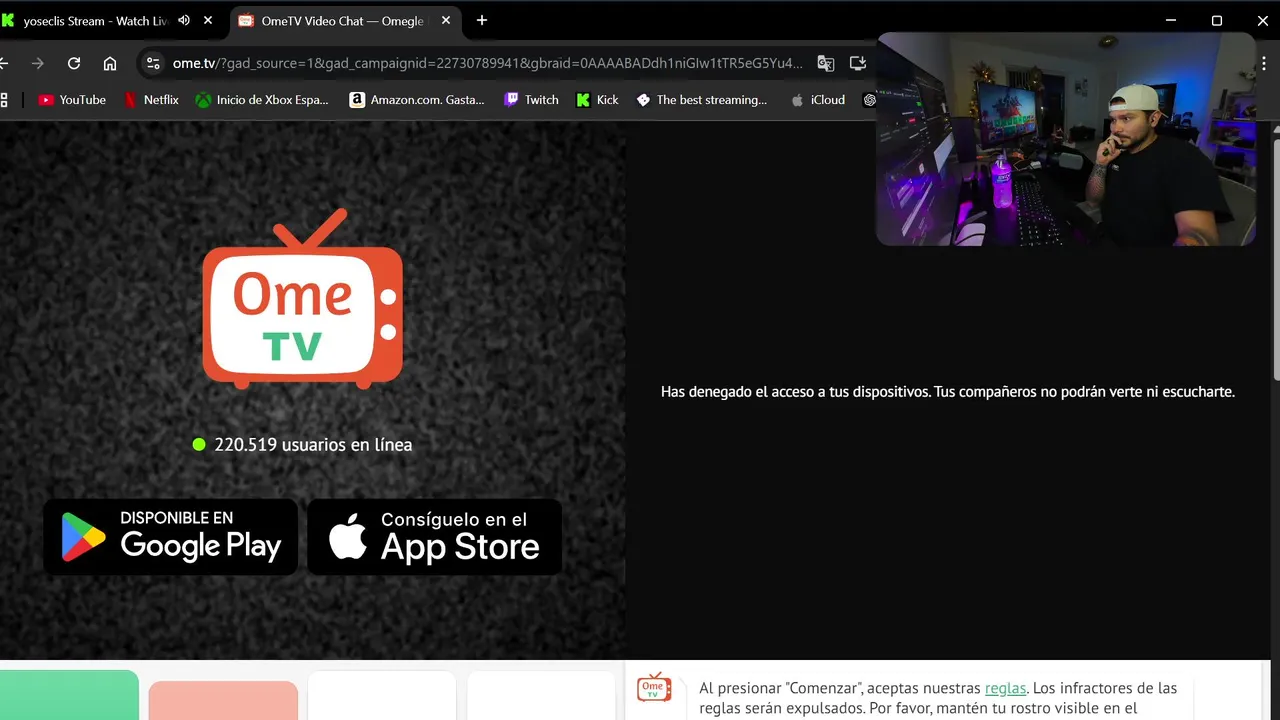Minimize the browser window
The image size is (1280, 720).
[1171, 20]
